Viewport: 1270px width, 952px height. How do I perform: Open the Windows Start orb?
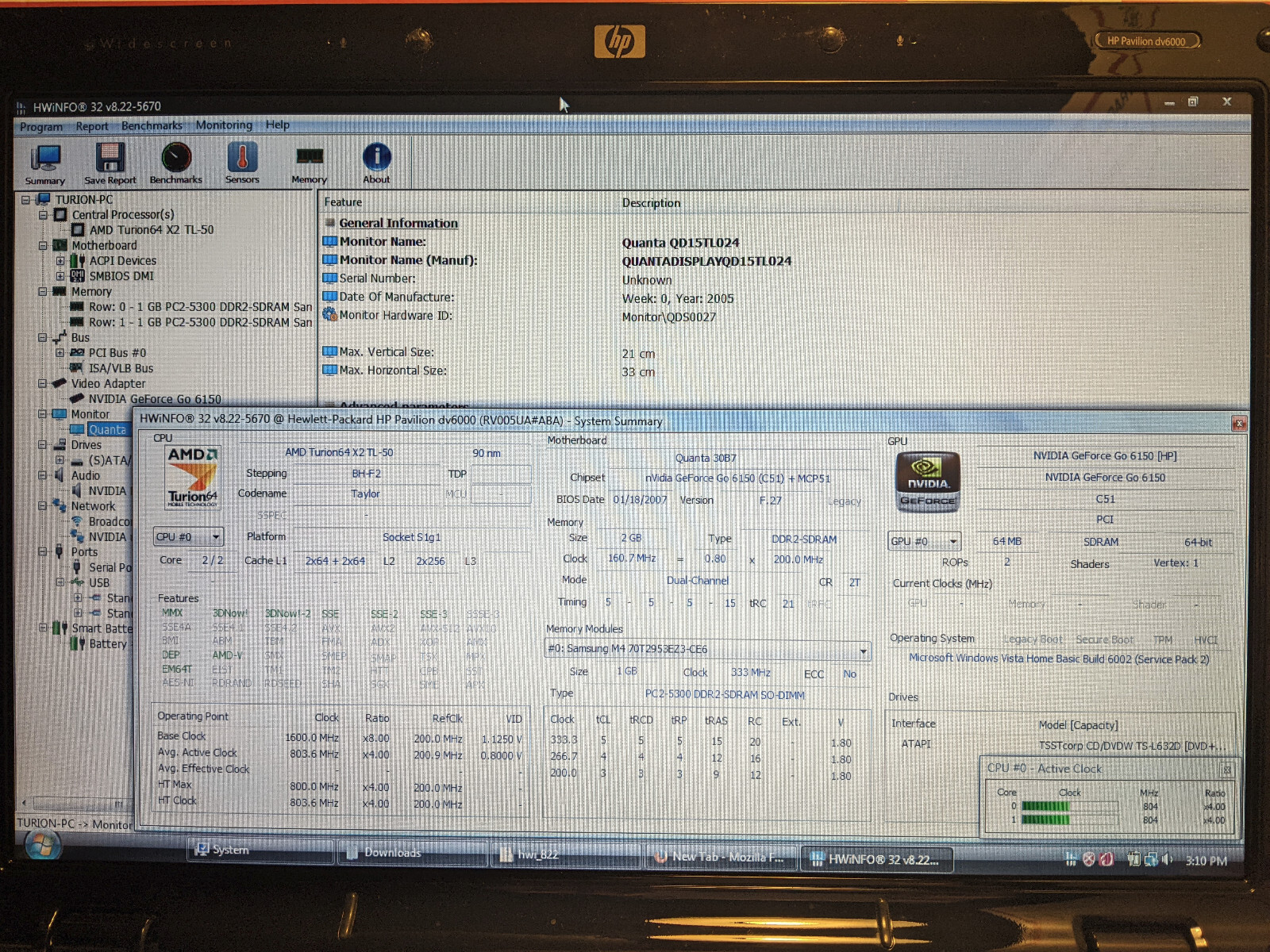tap(42, 846)
